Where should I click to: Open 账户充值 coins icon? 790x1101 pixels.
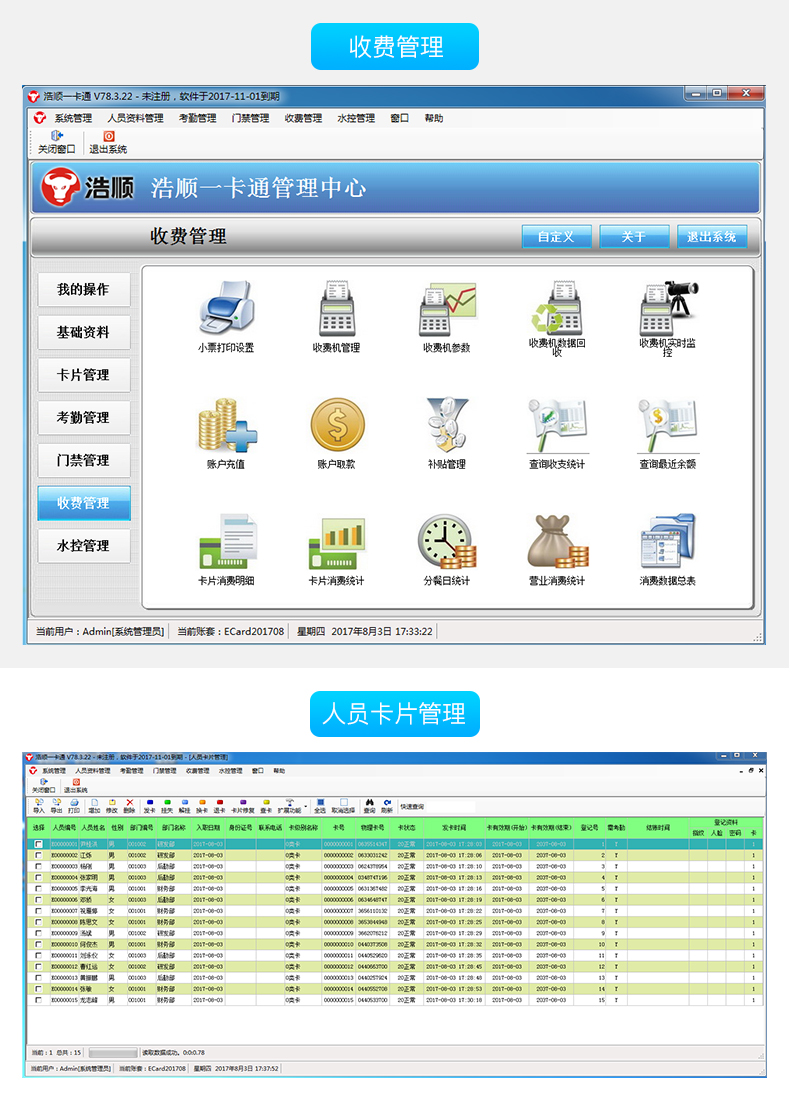[226, 425]
